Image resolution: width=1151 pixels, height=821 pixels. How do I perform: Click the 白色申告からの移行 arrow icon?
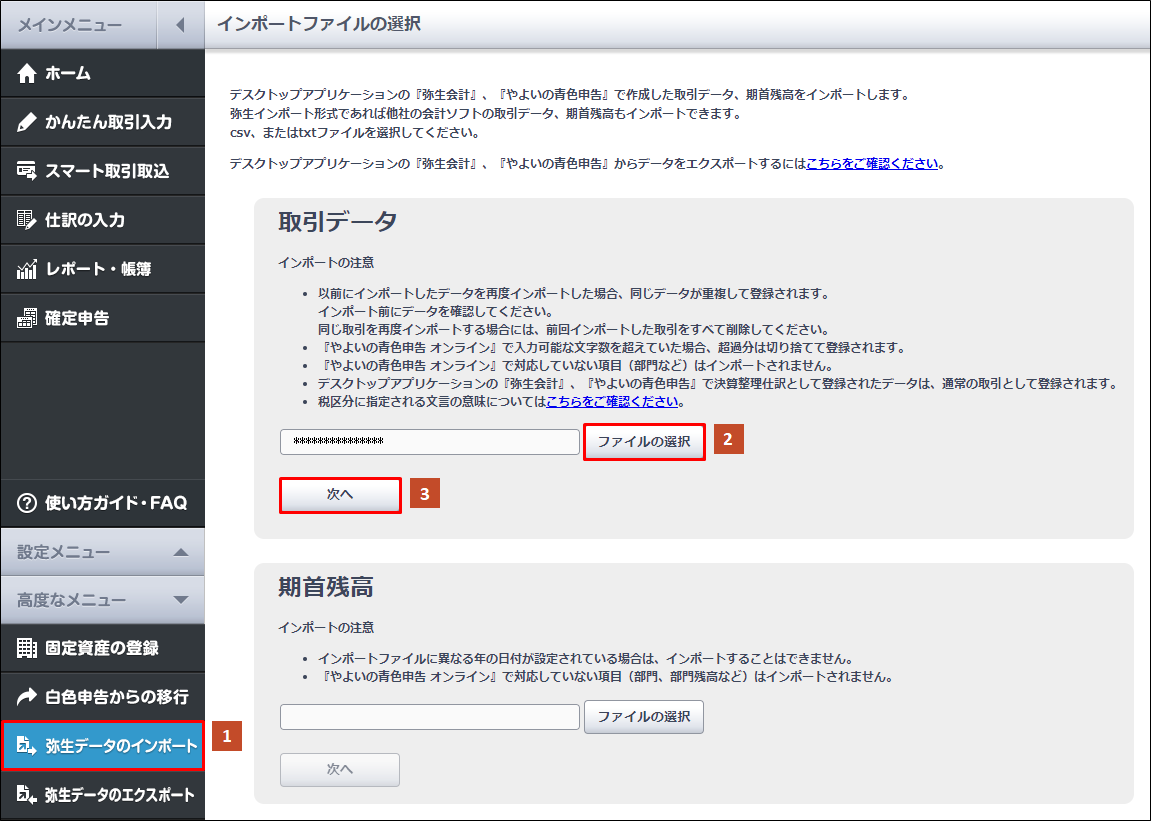26,696
